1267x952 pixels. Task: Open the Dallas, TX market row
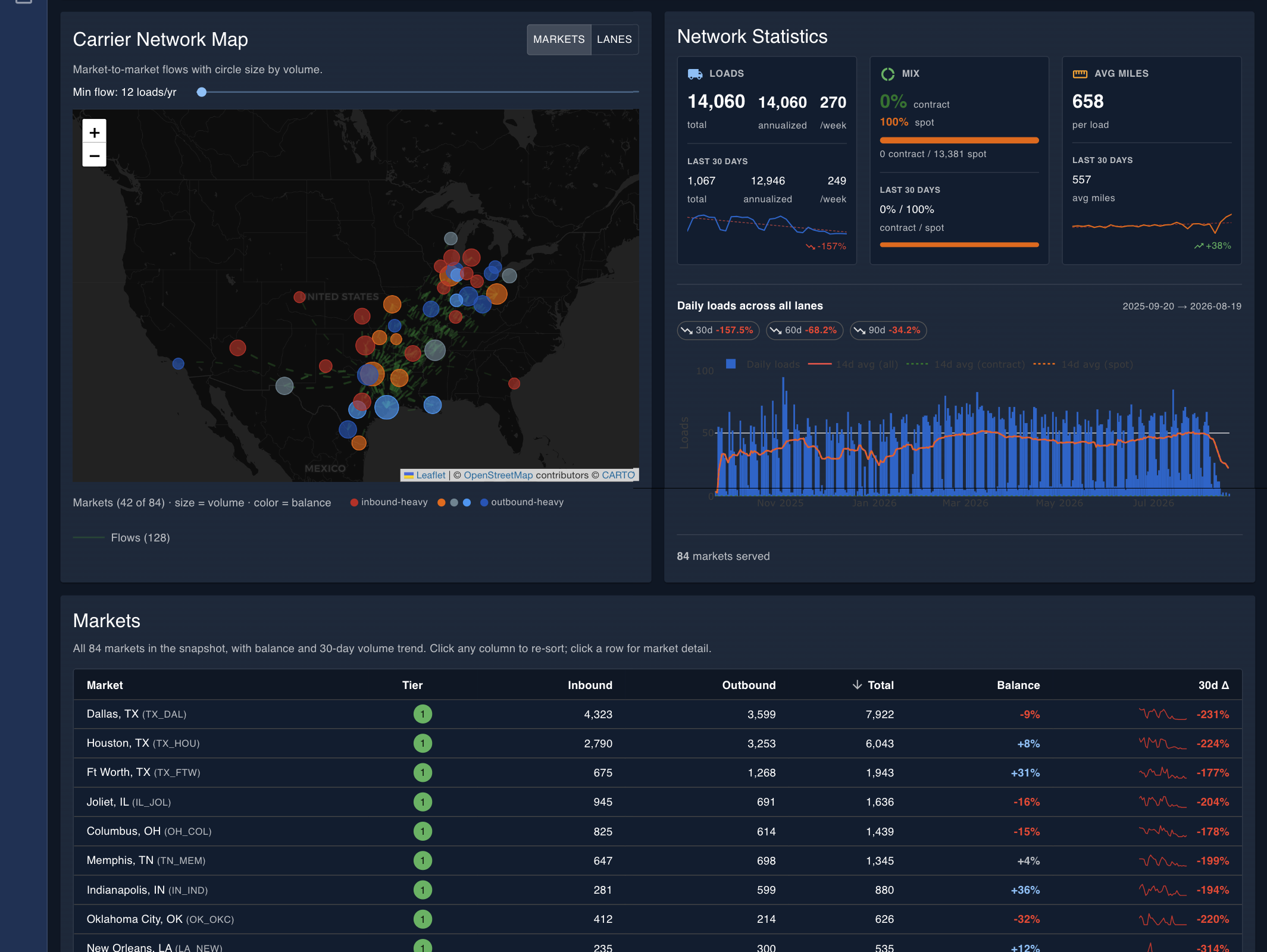pos(658,714)
